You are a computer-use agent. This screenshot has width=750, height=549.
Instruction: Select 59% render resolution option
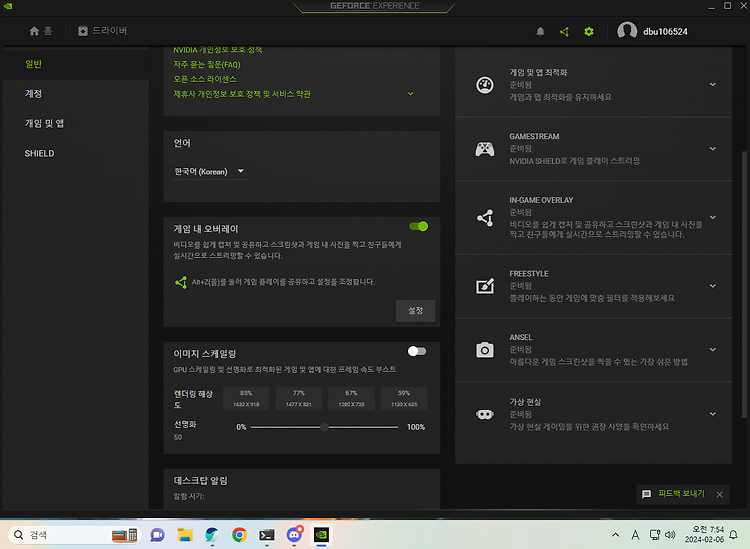404,398
